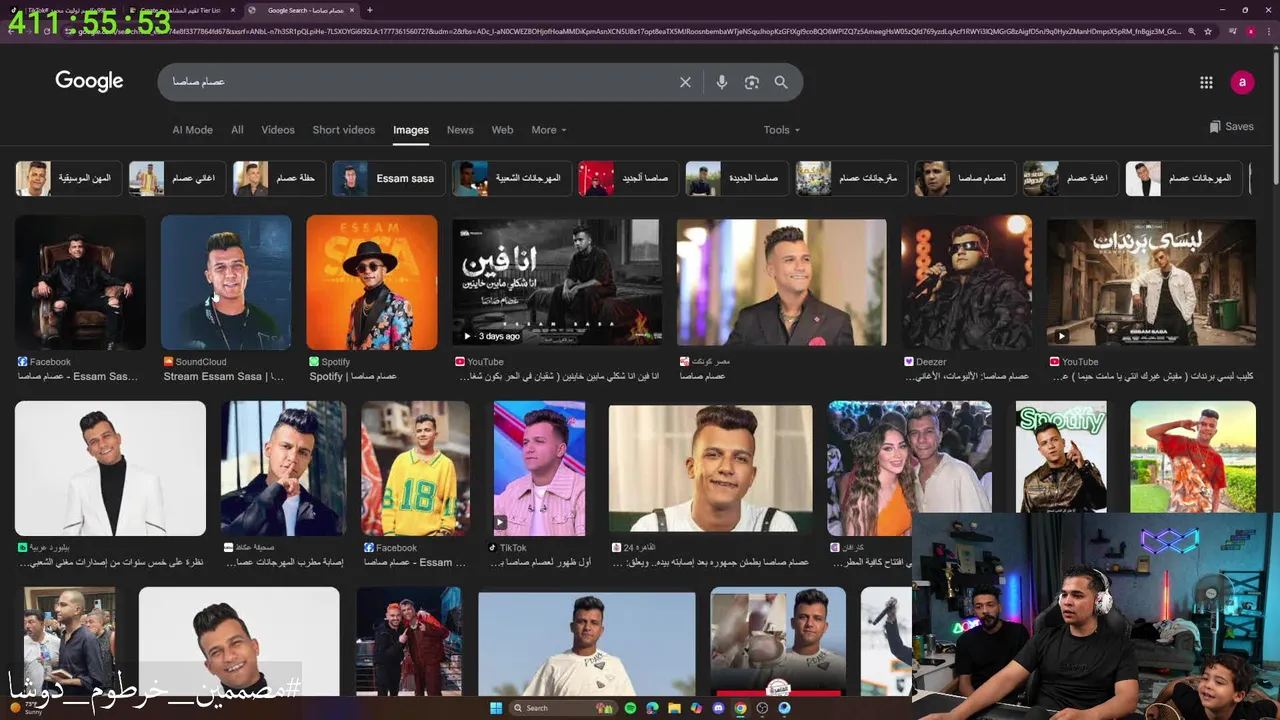The width and height of the screenshot is (1280, 720).
Task: Select the المهن الموسيقية filter chip
Action: (69, 178)
